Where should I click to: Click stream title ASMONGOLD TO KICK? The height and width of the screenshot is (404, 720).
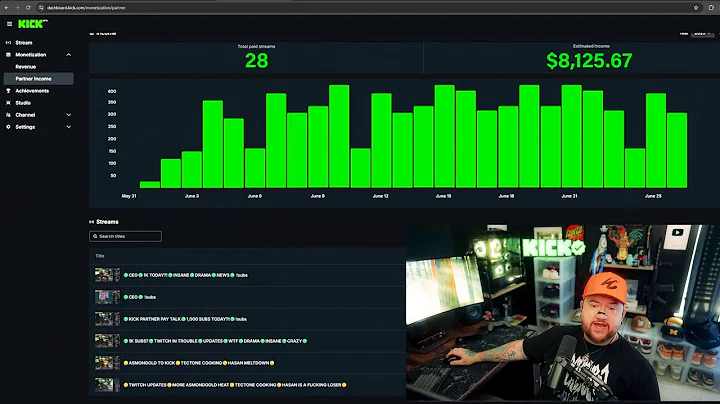pos(199,363)
